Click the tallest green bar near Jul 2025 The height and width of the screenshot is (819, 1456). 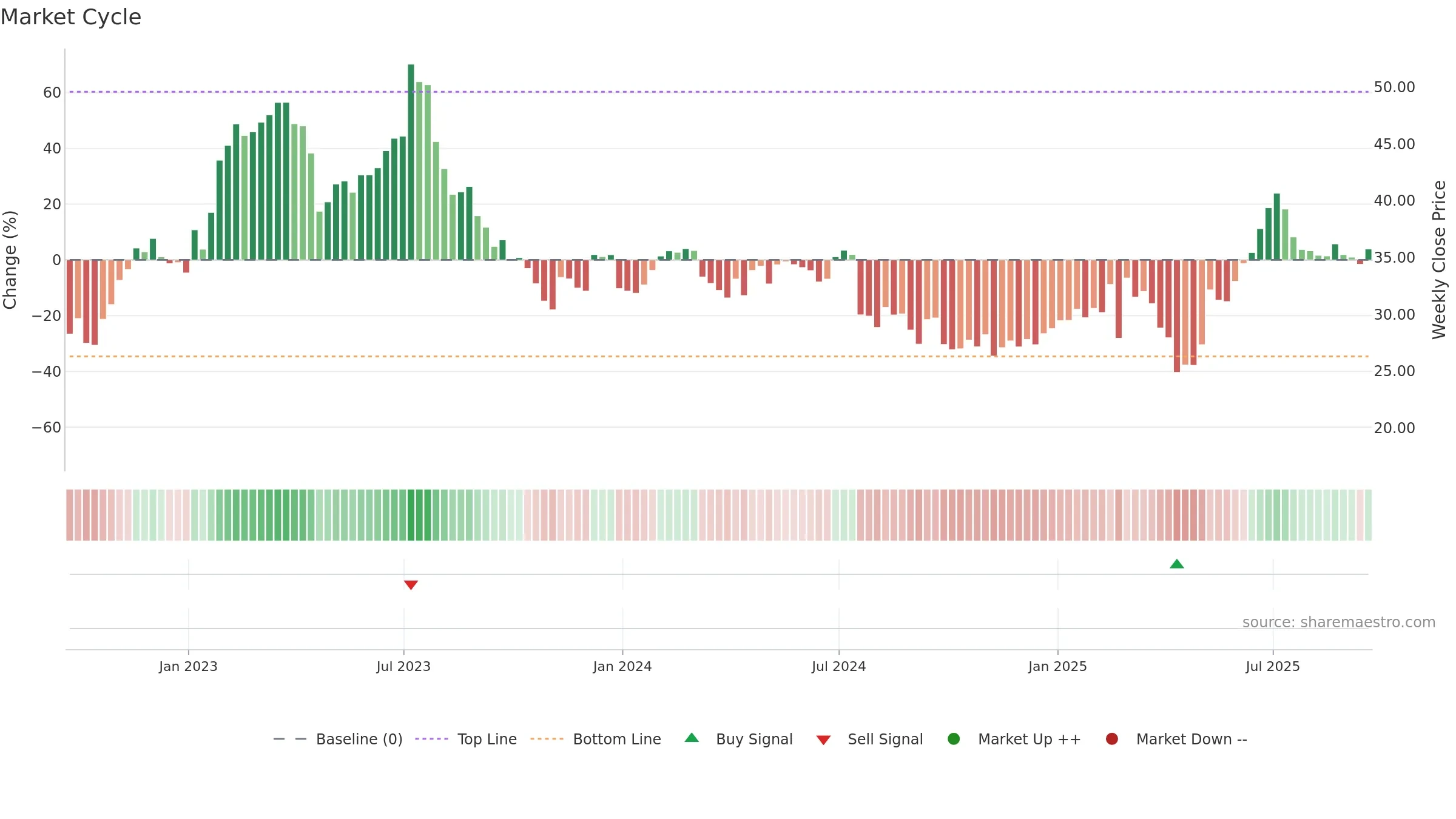pos(1277,227)
